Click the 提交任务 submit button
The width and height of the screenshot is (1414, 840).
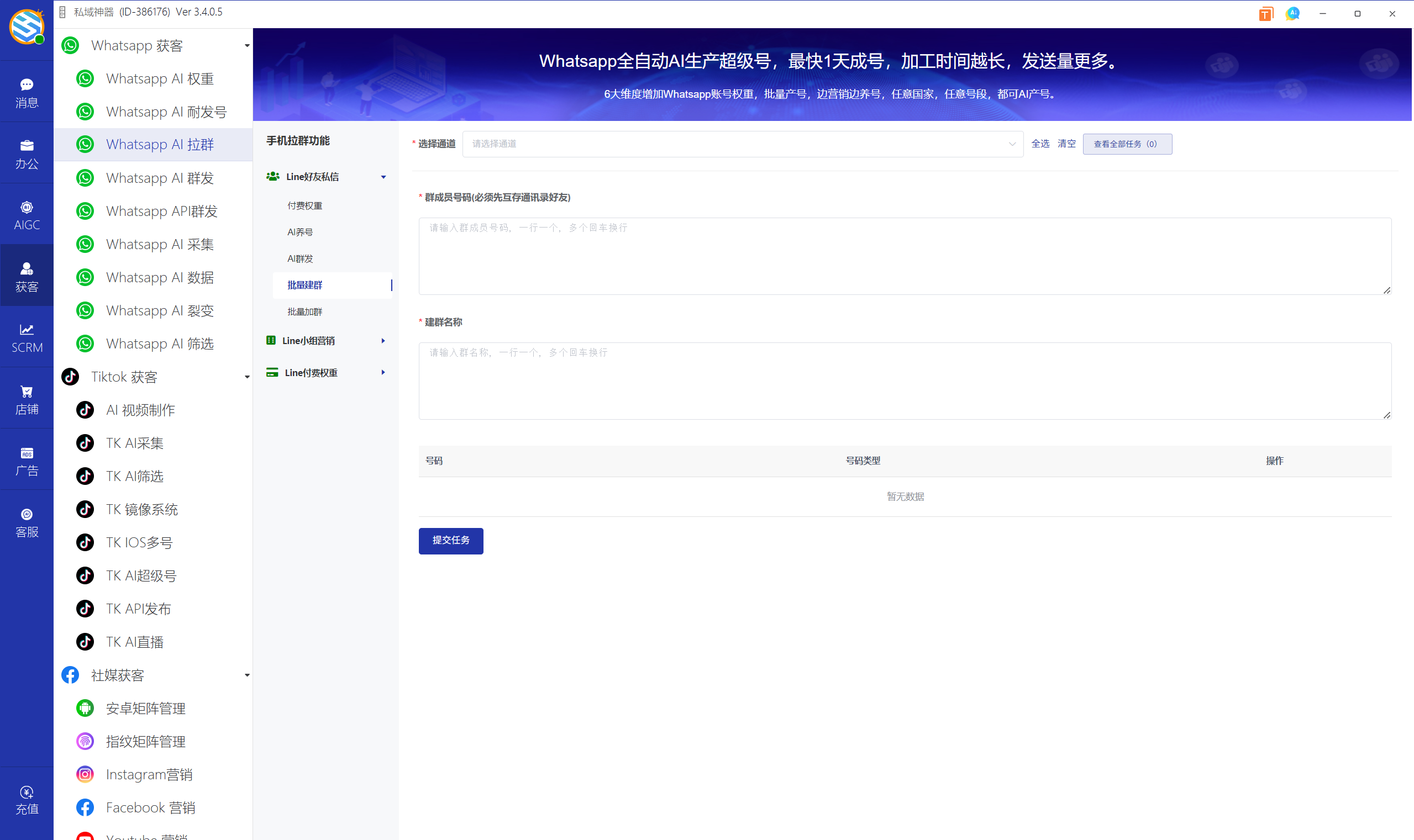coord(451,541)
